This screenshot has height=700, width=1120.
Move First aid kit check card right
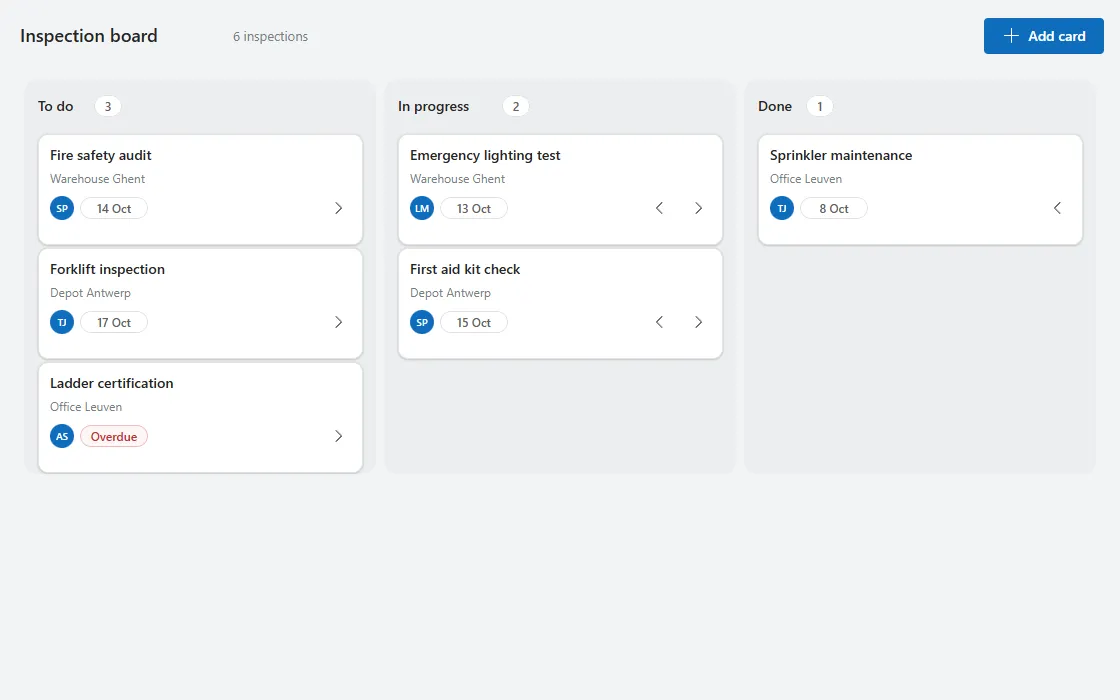click(699, 322)
